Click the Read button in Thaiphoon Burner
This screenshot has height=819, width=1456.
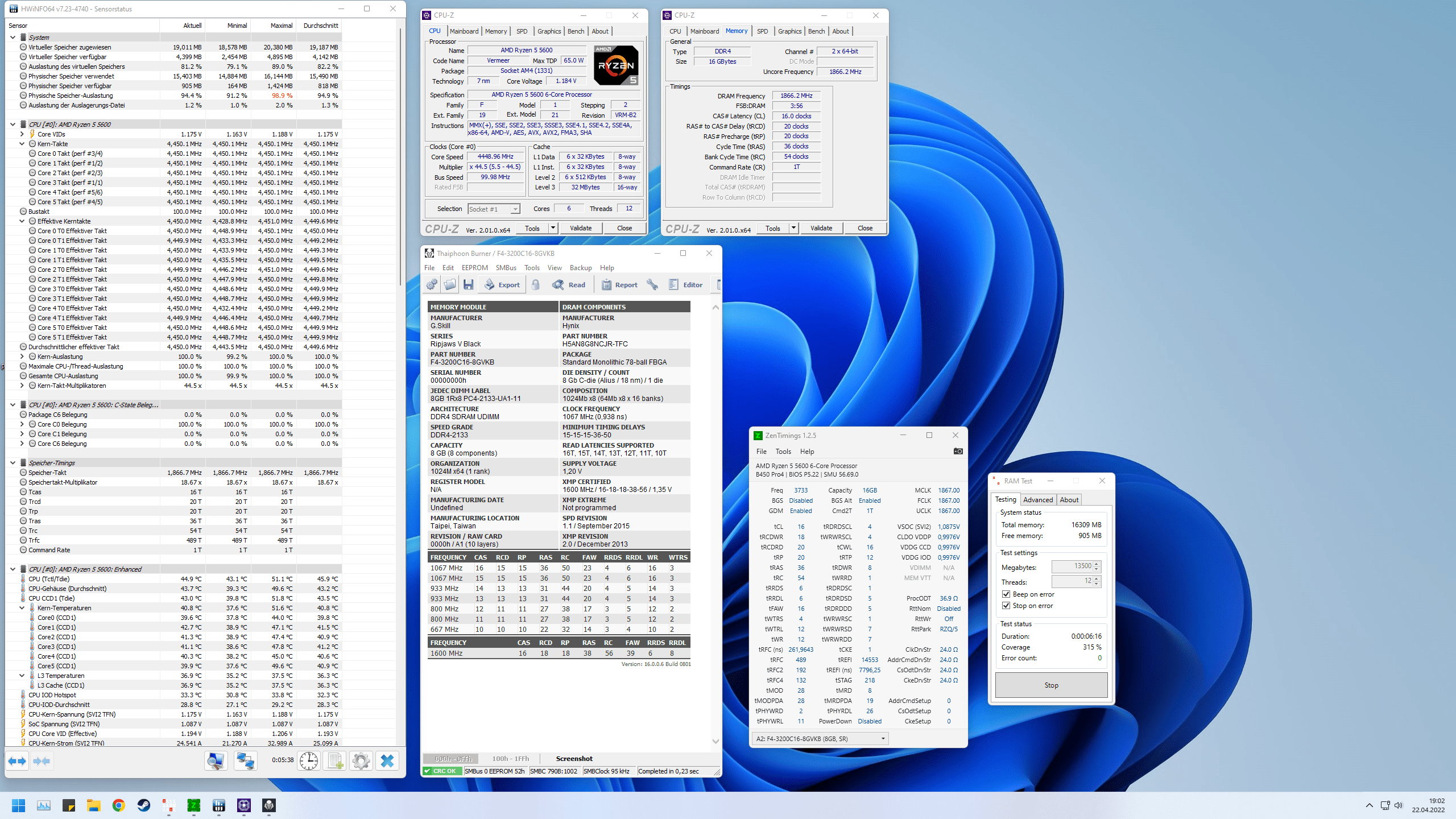pyautogui.click(x=569, y=285)
